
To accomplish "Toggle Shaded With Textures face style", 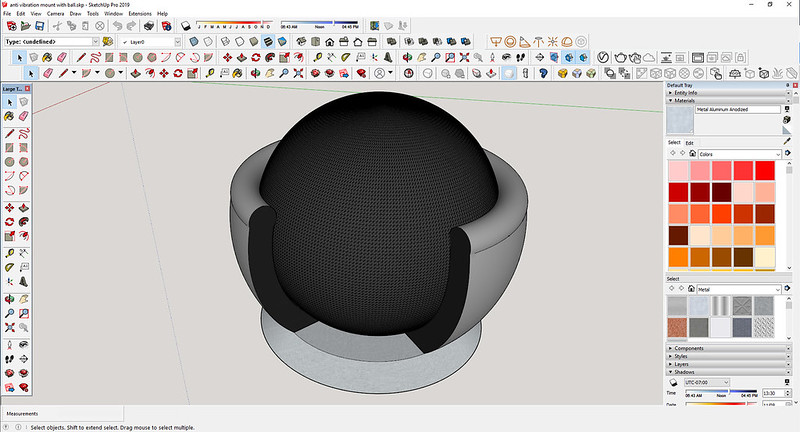I will pyautogui.click(x=268, y=41).
